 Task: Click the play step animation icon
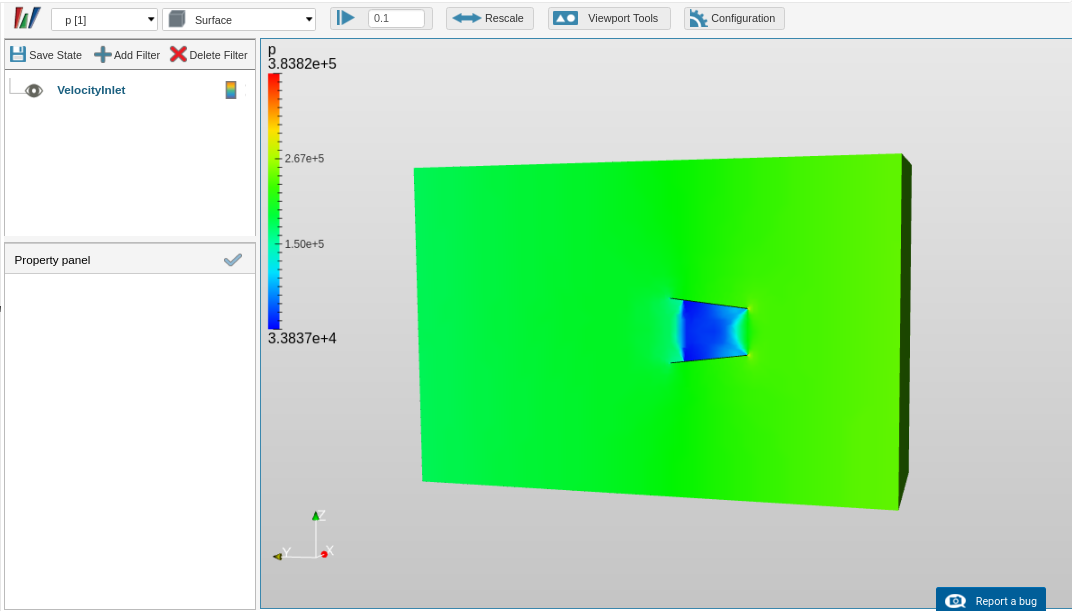click(x=346, y=18)
